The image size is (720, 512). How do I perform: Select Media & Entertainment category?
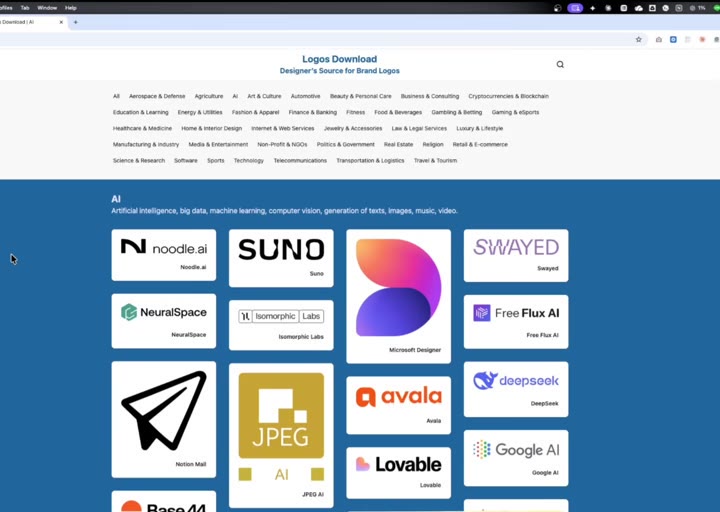pos(218,145)
